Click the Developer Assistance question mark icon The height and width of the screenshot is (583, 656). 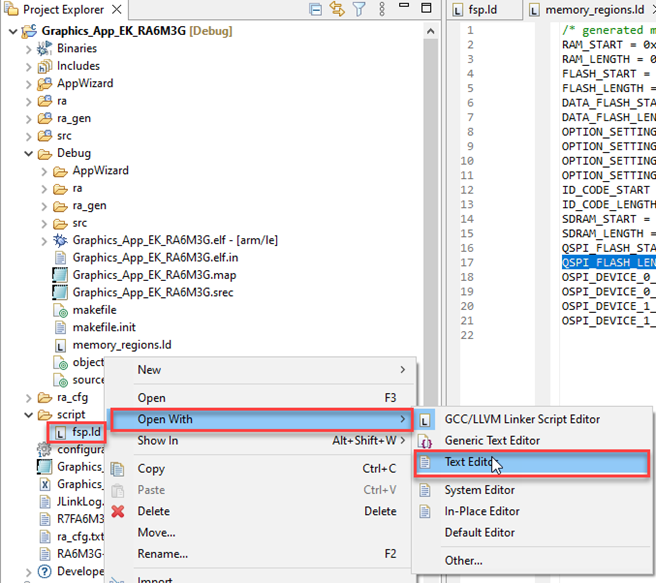[x=44, y=571]
